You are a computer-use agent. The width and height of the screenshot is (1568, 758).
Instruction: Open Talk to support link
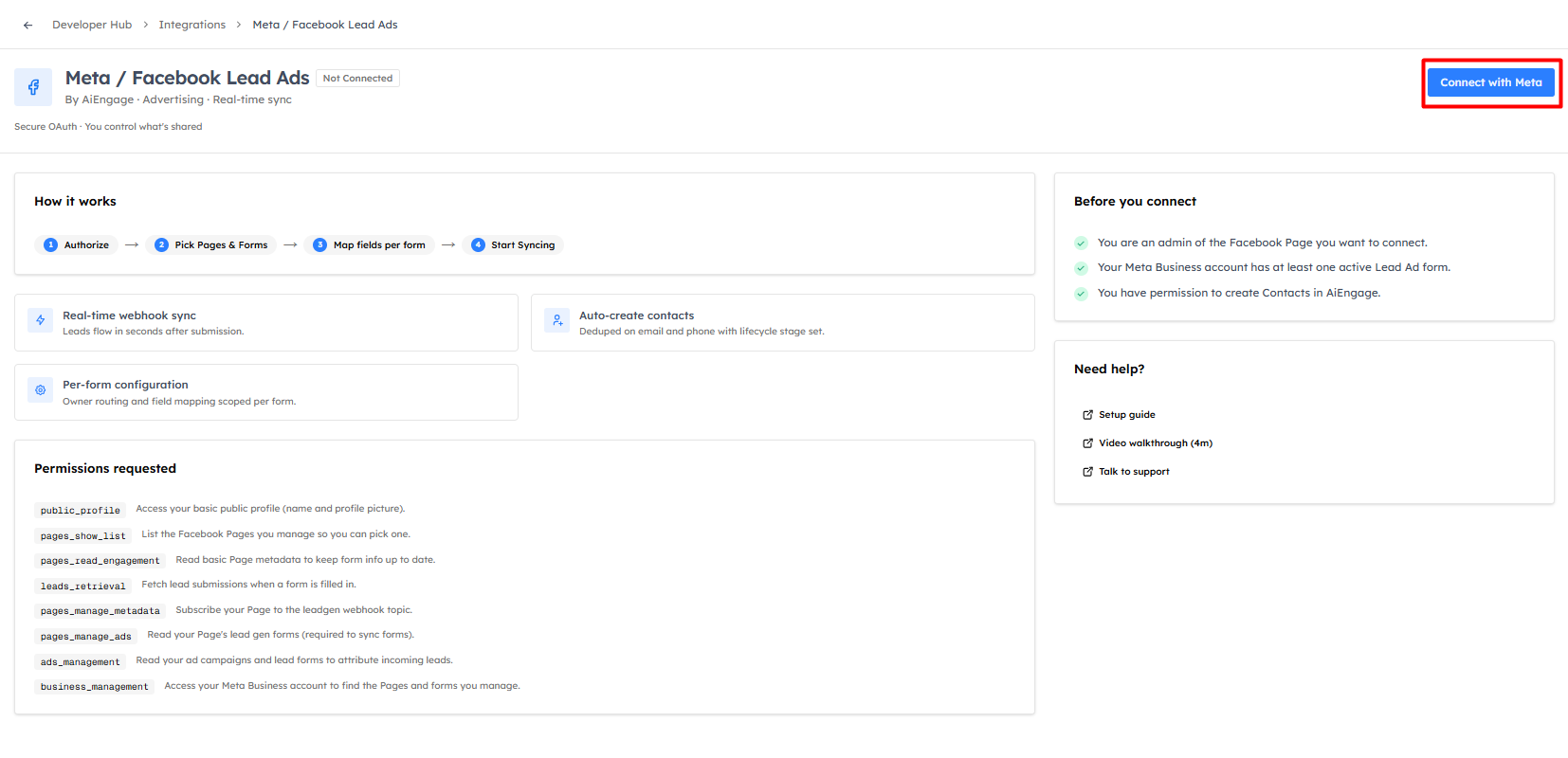point(1134,472)
